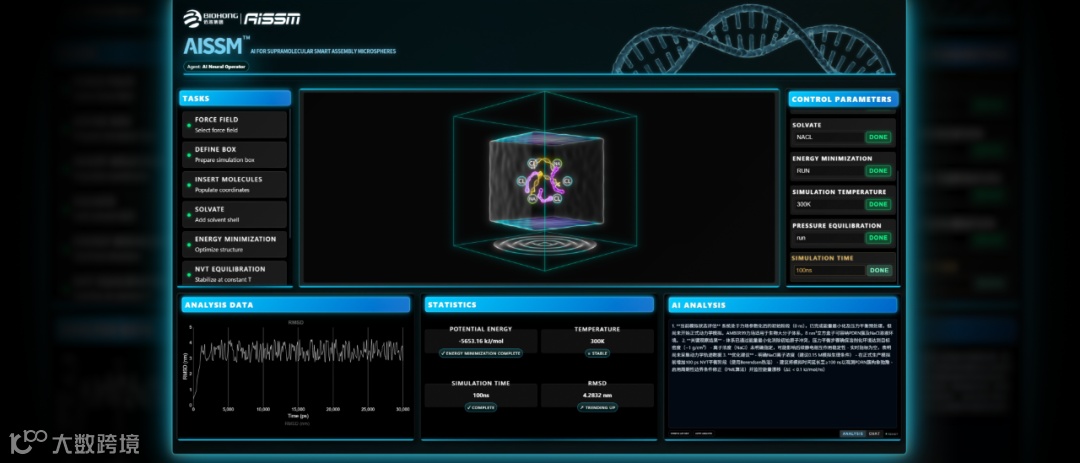Select the Insert Molecules task
The width and height of the screenshot is (1080, 463).
tap(234, 185)
